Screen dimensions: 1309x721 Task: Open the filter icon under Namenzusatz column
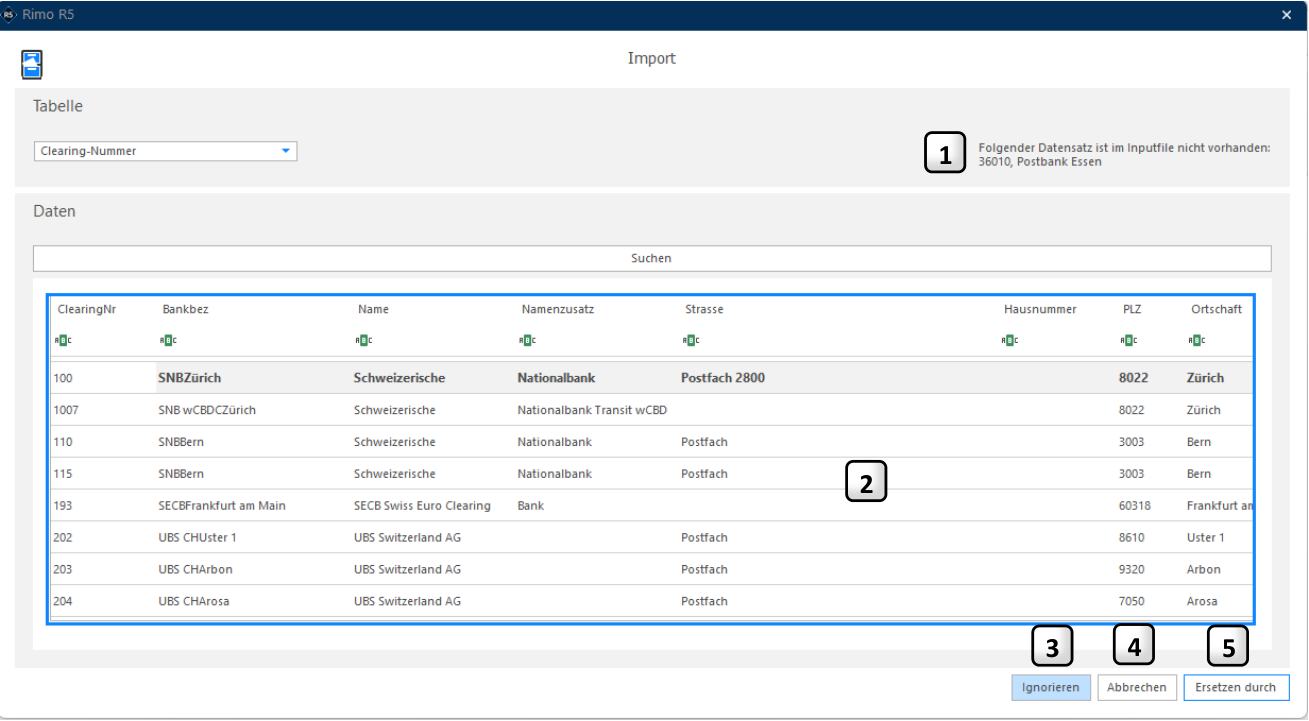(x=526, y=340)
